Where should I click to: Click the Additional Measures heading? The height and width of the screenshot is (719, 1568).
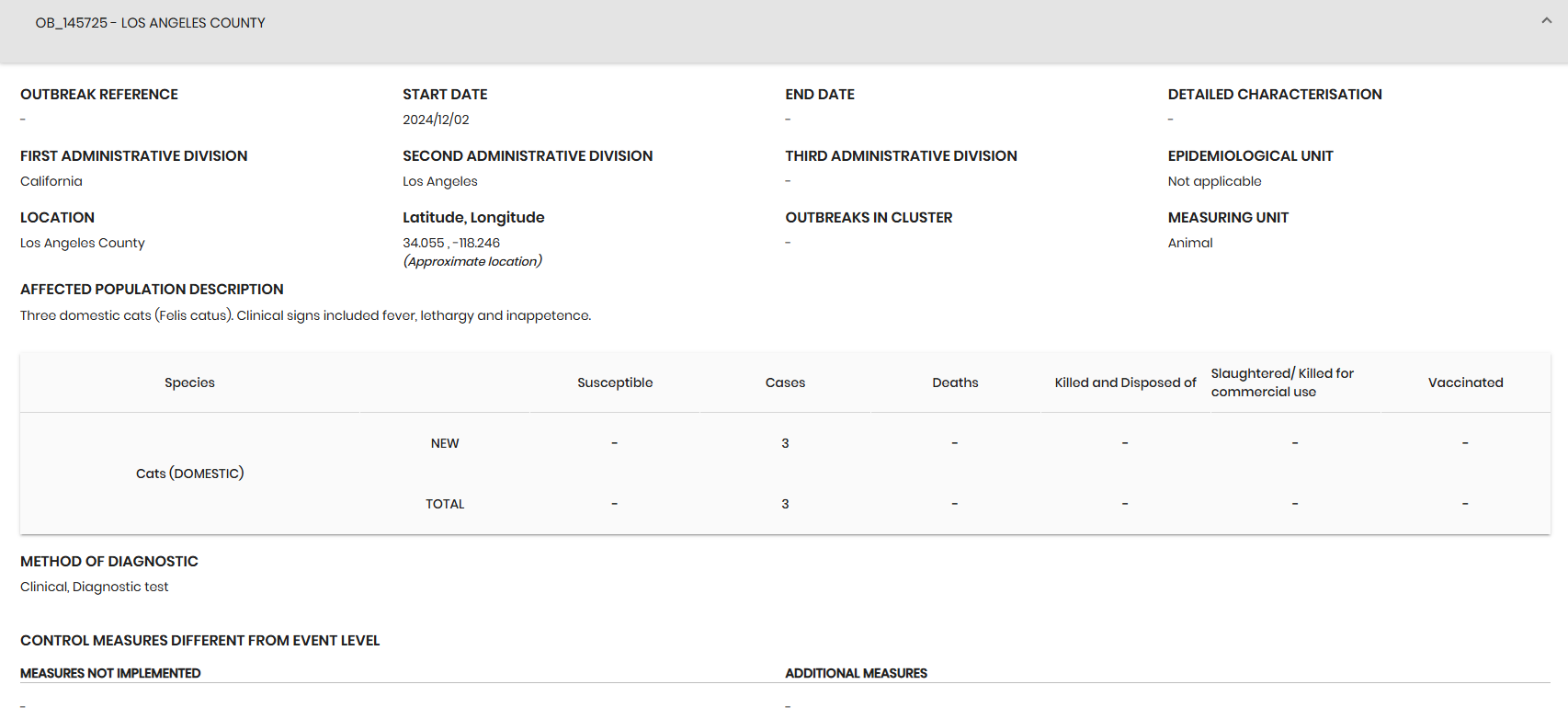click(856, 673)
